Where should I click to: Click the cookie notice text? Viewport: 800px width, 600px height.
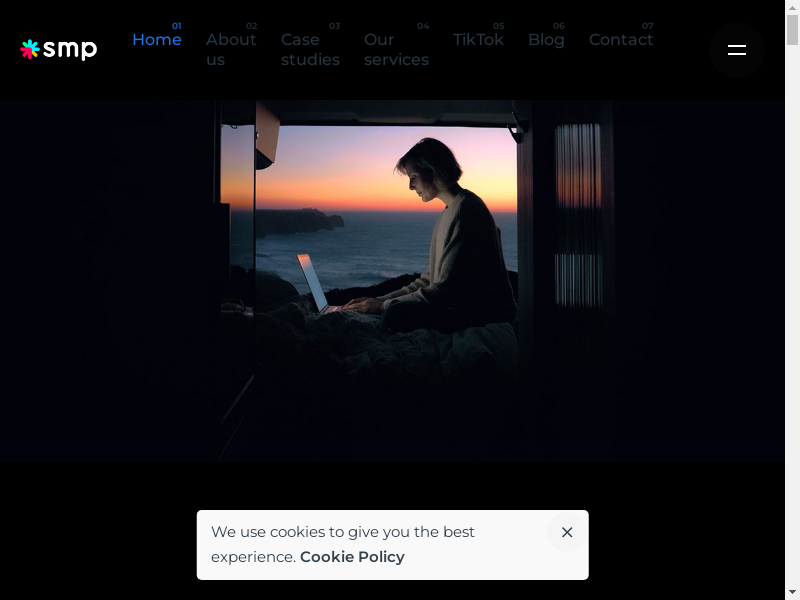pos(343,544)
